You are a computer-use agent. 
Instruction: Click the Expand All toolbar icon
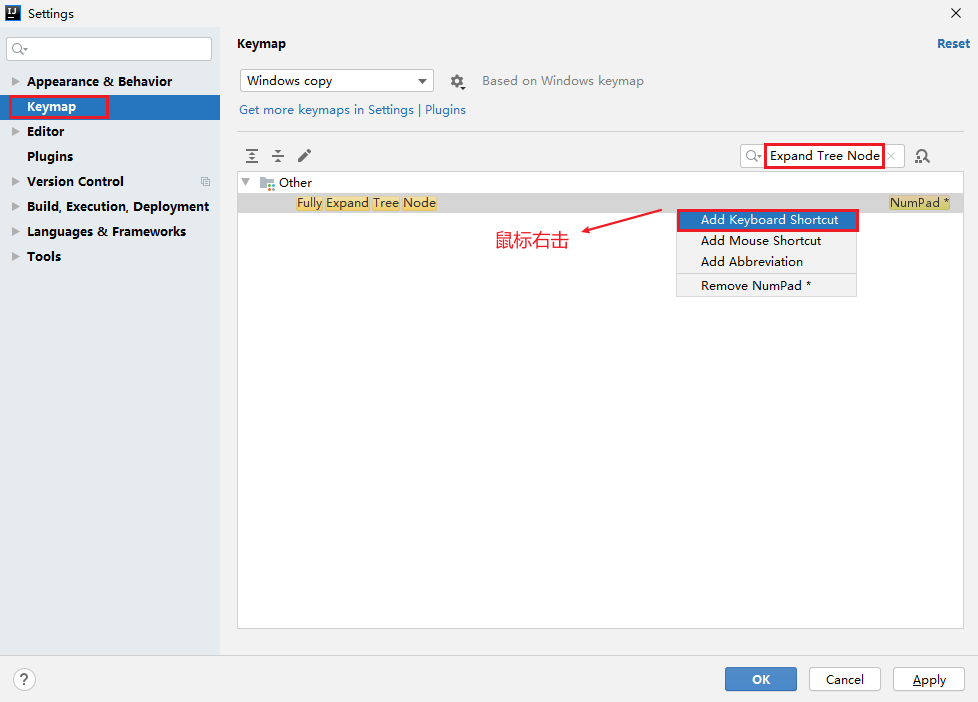point(252,156)
